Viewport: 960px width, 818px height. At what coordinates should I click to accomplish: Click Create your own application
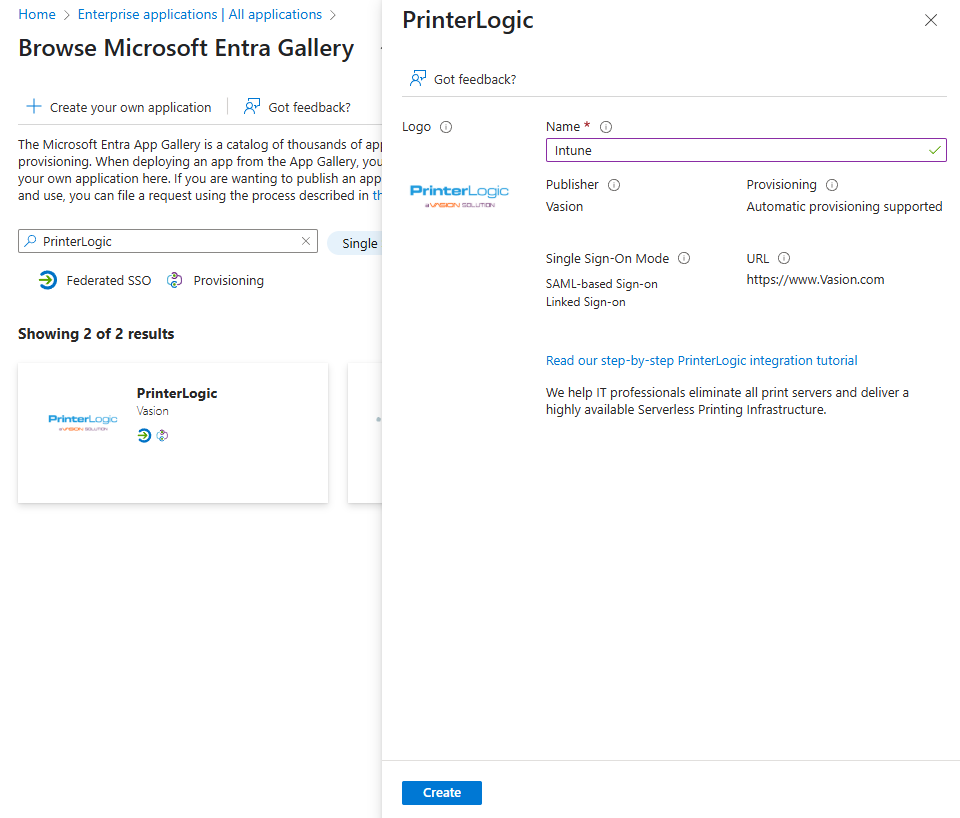point(130,107)
